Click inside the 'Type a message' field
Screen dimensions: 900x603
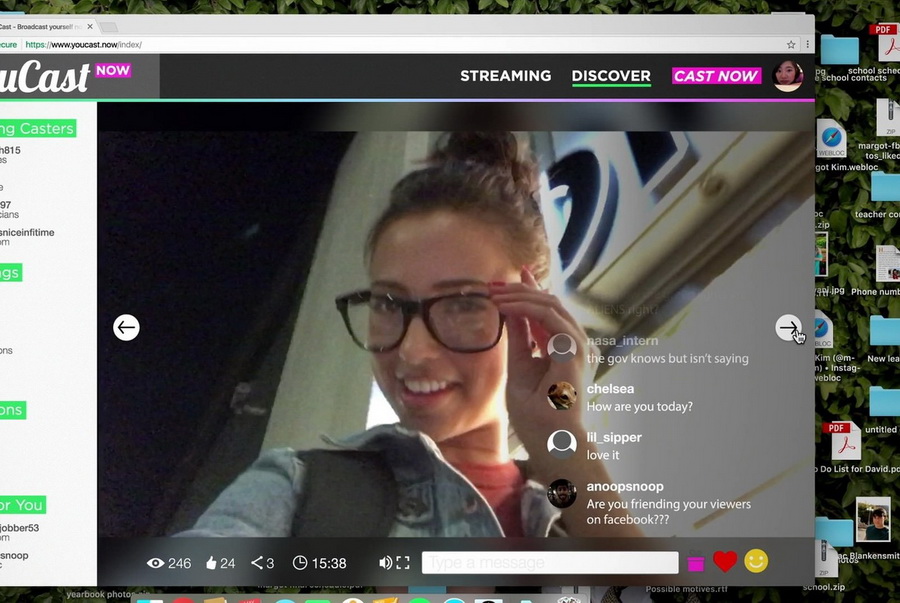coord(549,563)
